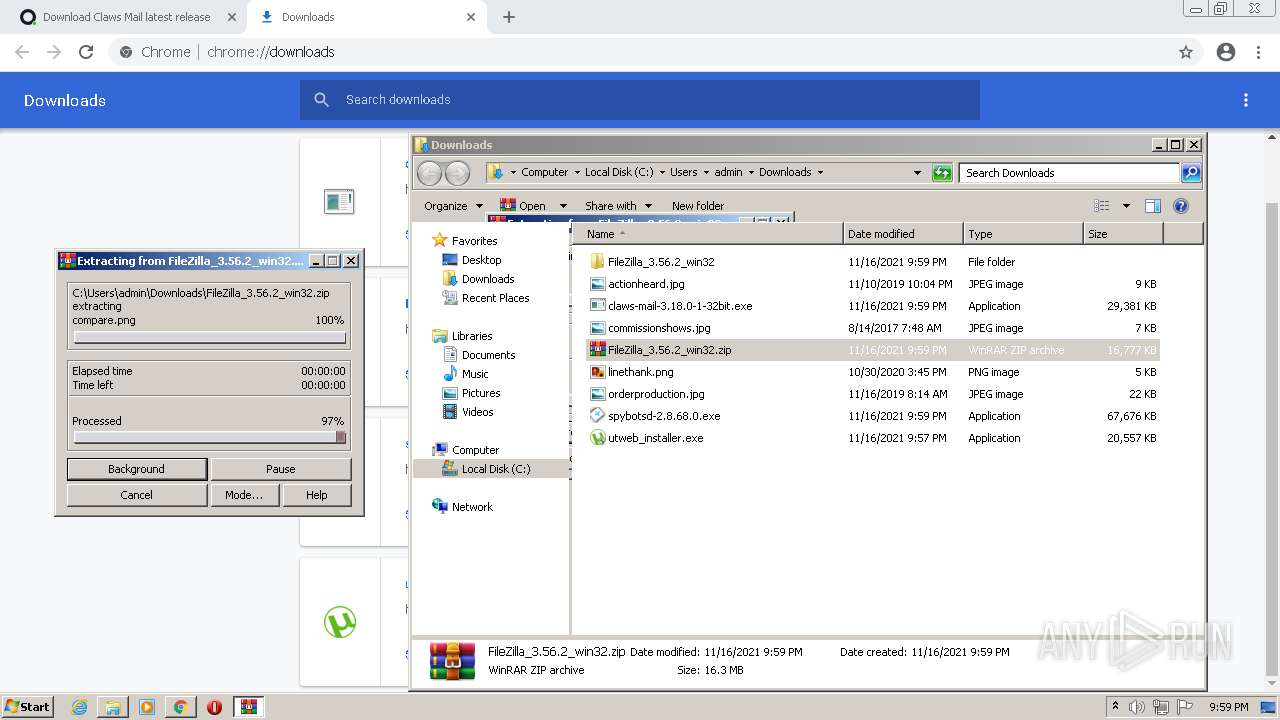Open the Start menu
1280x720 pixels.
click(x=27, y=707)
